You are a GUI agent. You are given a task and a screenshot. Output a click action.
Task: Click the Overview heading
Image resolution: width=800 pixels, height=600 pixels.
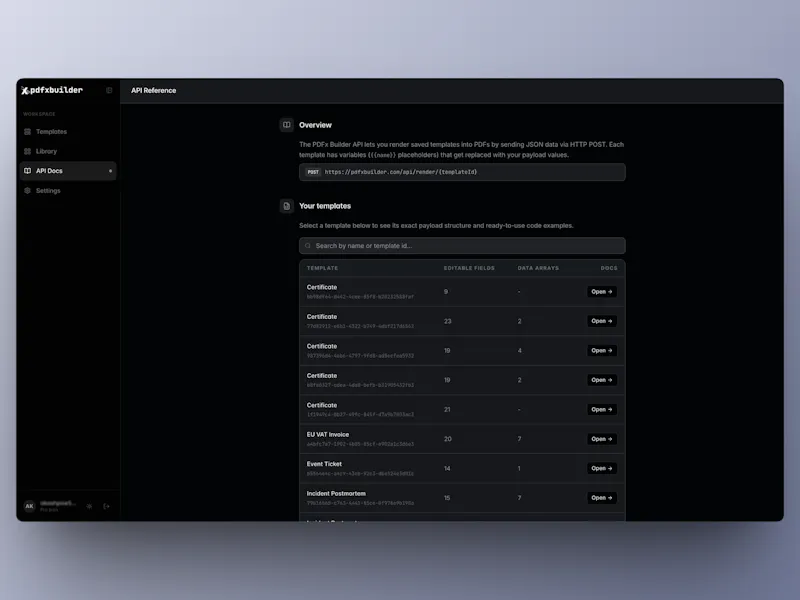pyautogui.click(x=315, y=125)
